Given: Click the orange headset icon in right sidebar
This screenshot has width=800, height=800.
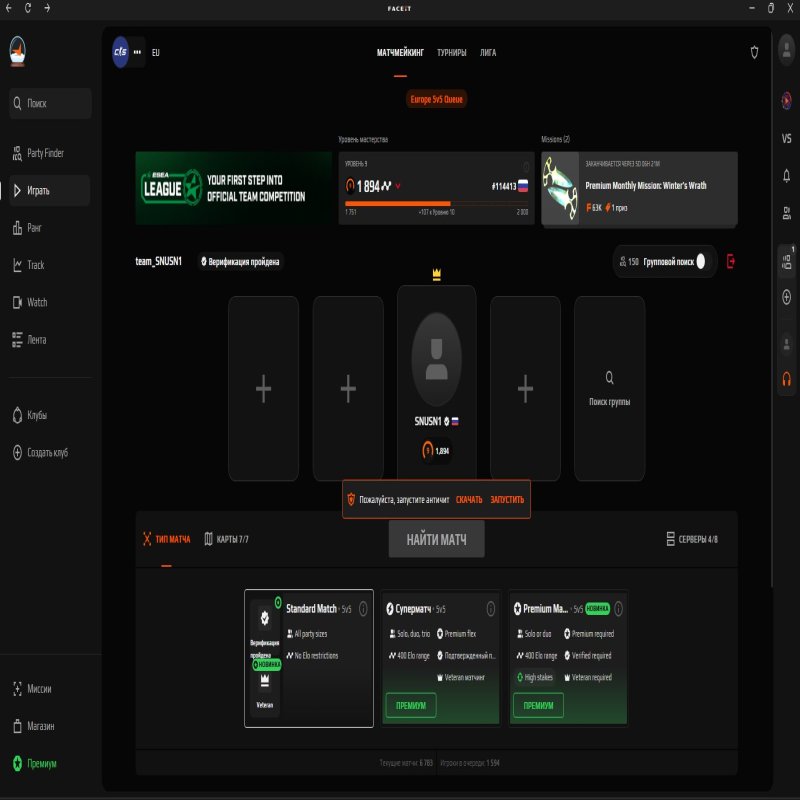Looking at the screenshot, I should 785,381.
